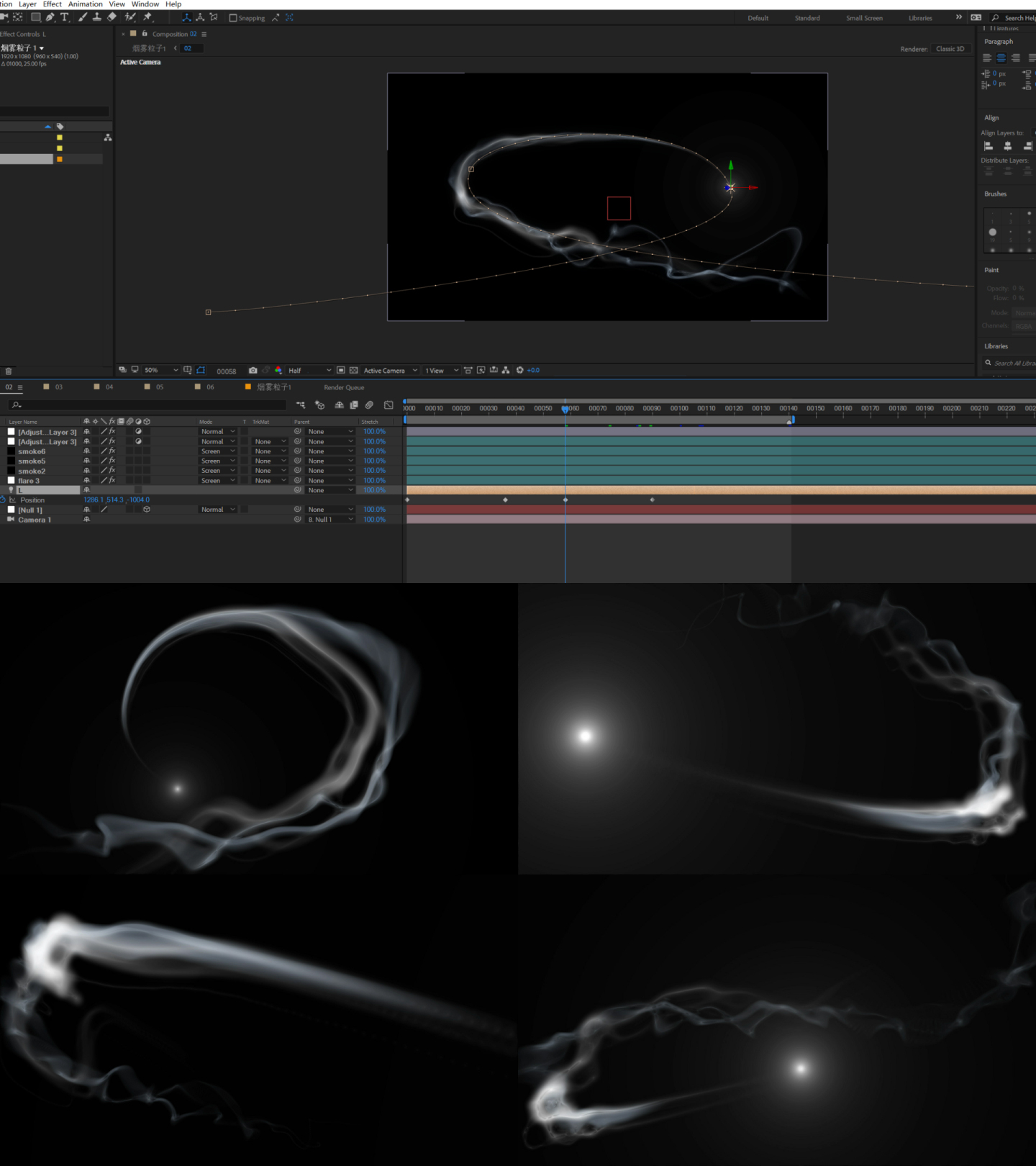Screen dimensions: 1036x1166
Task: Align layers horizontally centered
Action: [1008, 146]
